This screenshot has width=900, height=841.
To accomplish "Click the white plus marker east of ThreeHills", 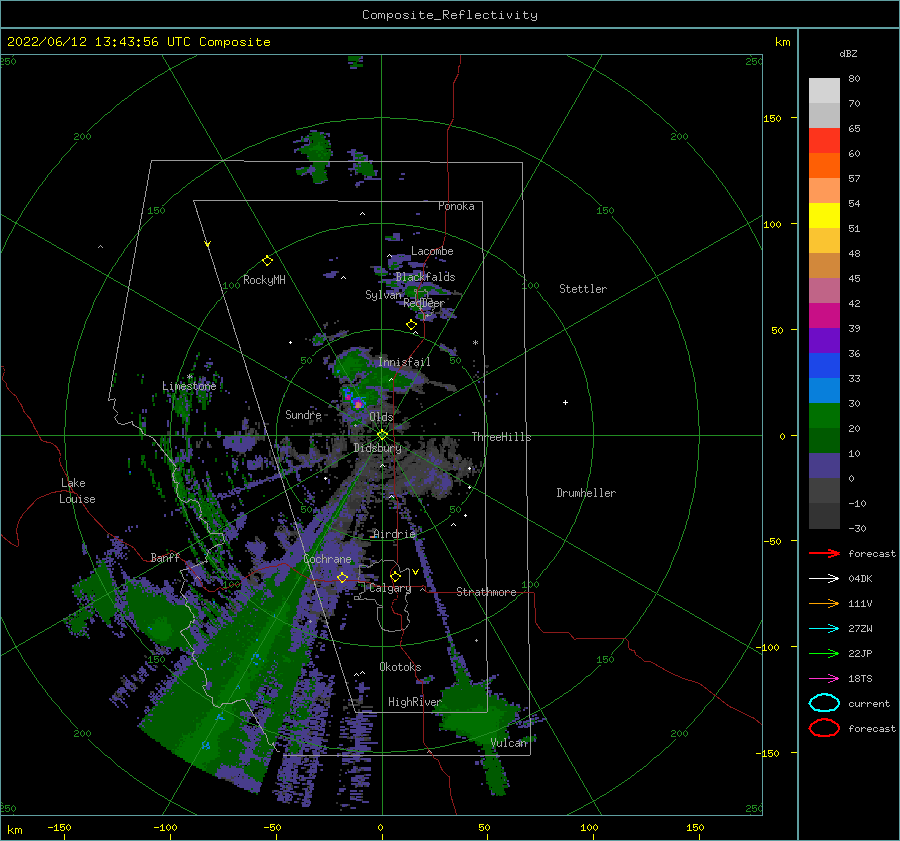I will (565, 402).
